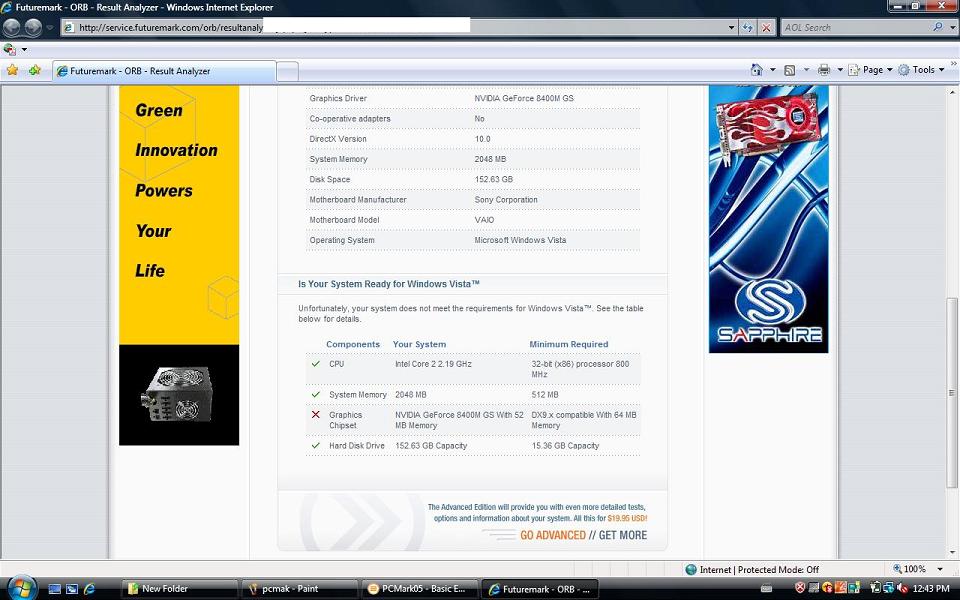Click the zoom 100% magnifier control
Viewport: 960px width, 600px height.
pyautogui.click(x=909, y=569)
